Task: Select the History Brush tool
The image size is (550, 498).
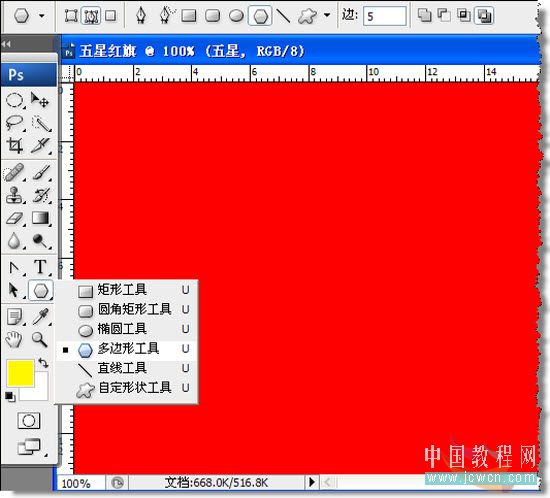Action: (41, 195)
